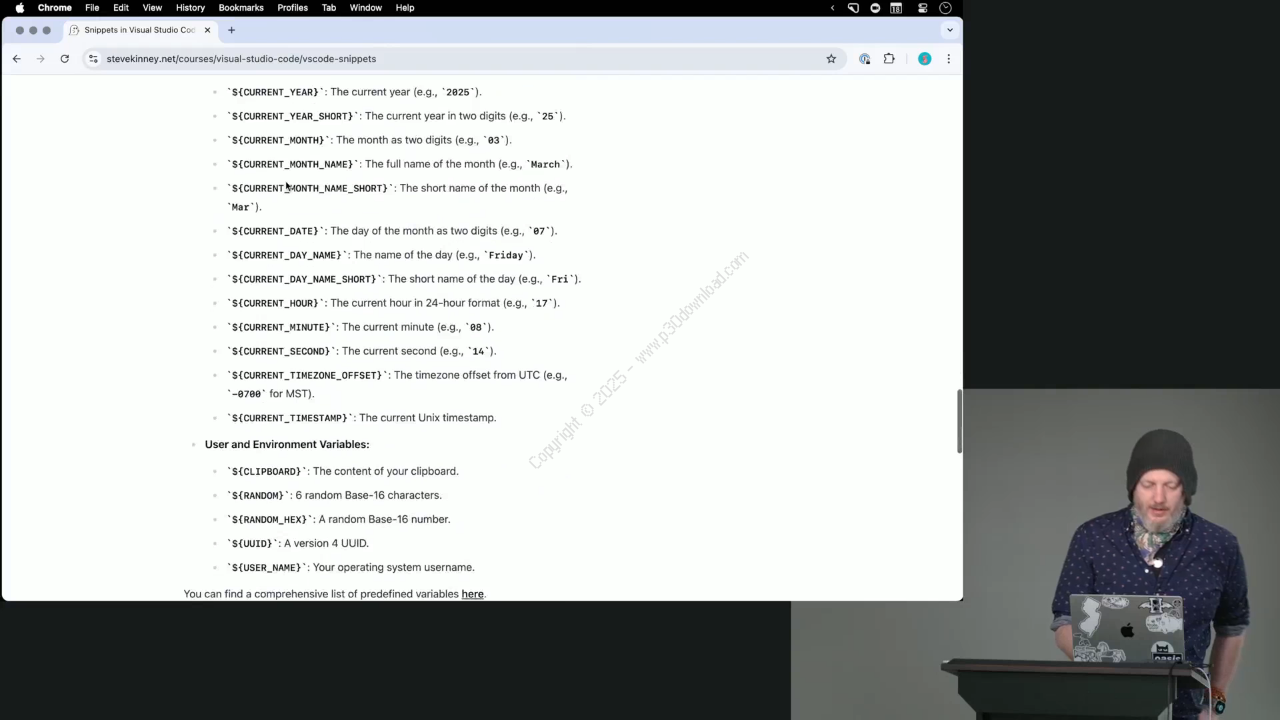Click the ${CLIPBOARD} variable text
This screenshot has width=1280, height=720.
coord(267,471)
